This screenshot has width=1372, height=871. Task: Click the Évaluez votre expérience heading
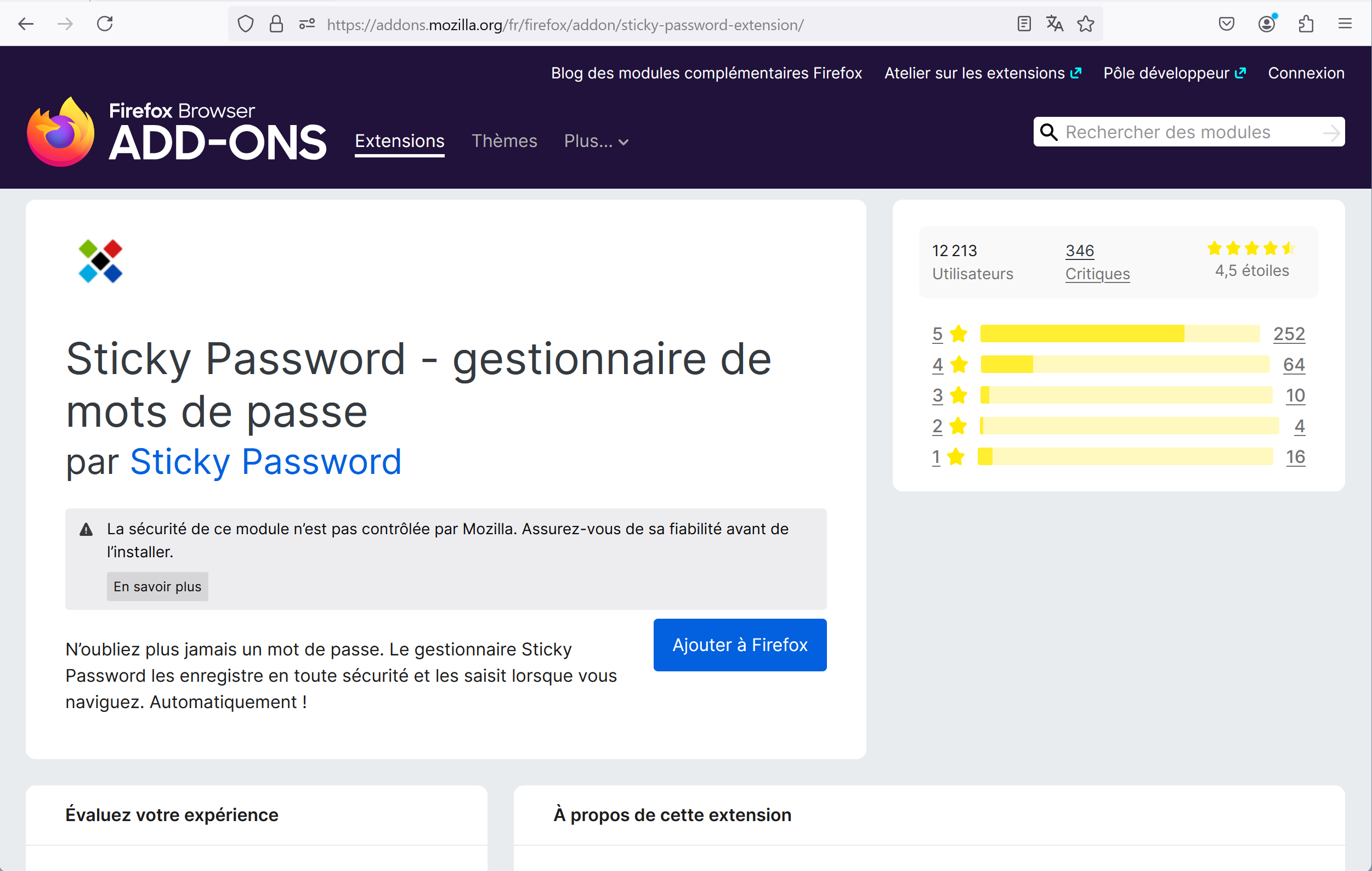pos(172,815)
